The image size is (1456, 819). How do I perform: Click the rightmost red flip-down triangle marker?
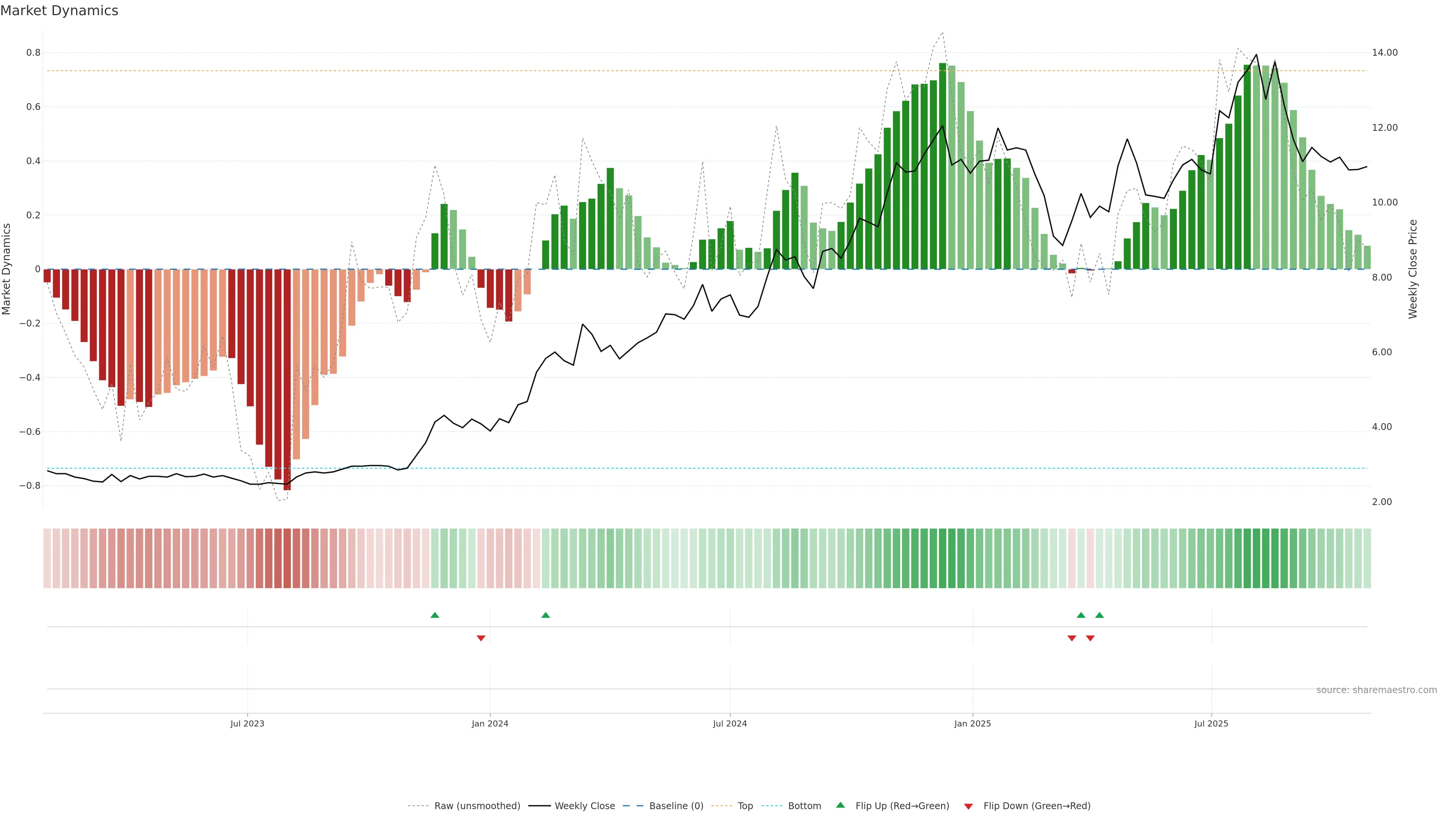point(1090,638)
